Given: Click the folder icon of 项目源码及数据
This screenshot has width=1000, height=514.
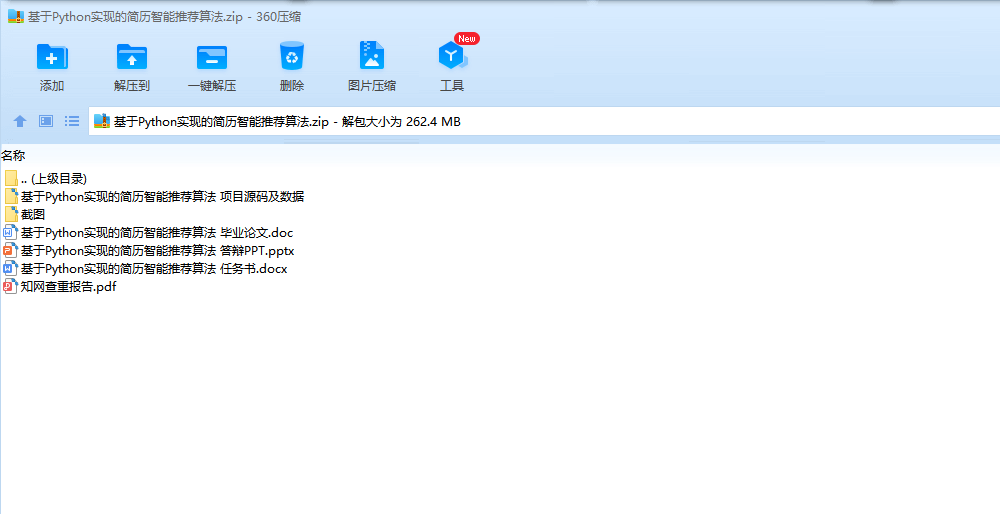Looking at the screenshot, I should tap(11, 196).
